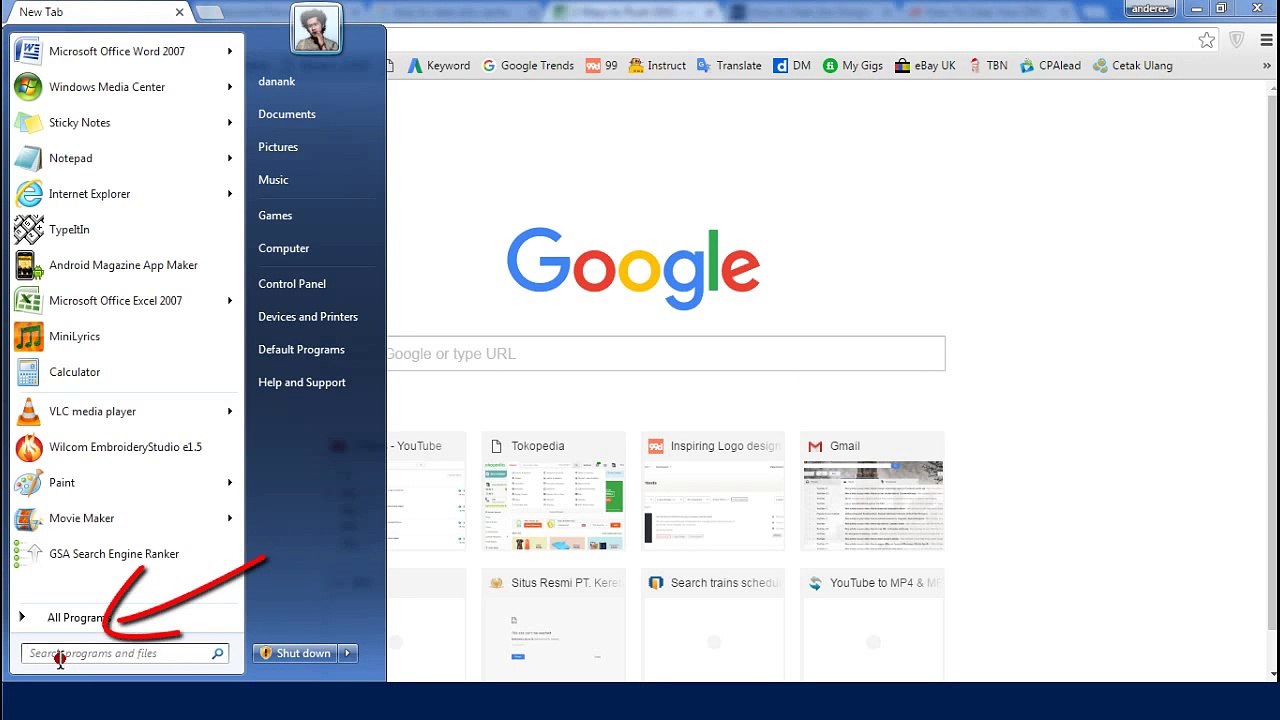Click the MiniLyrics icon
Screen dimensions: 1280x720
[28, 336]
